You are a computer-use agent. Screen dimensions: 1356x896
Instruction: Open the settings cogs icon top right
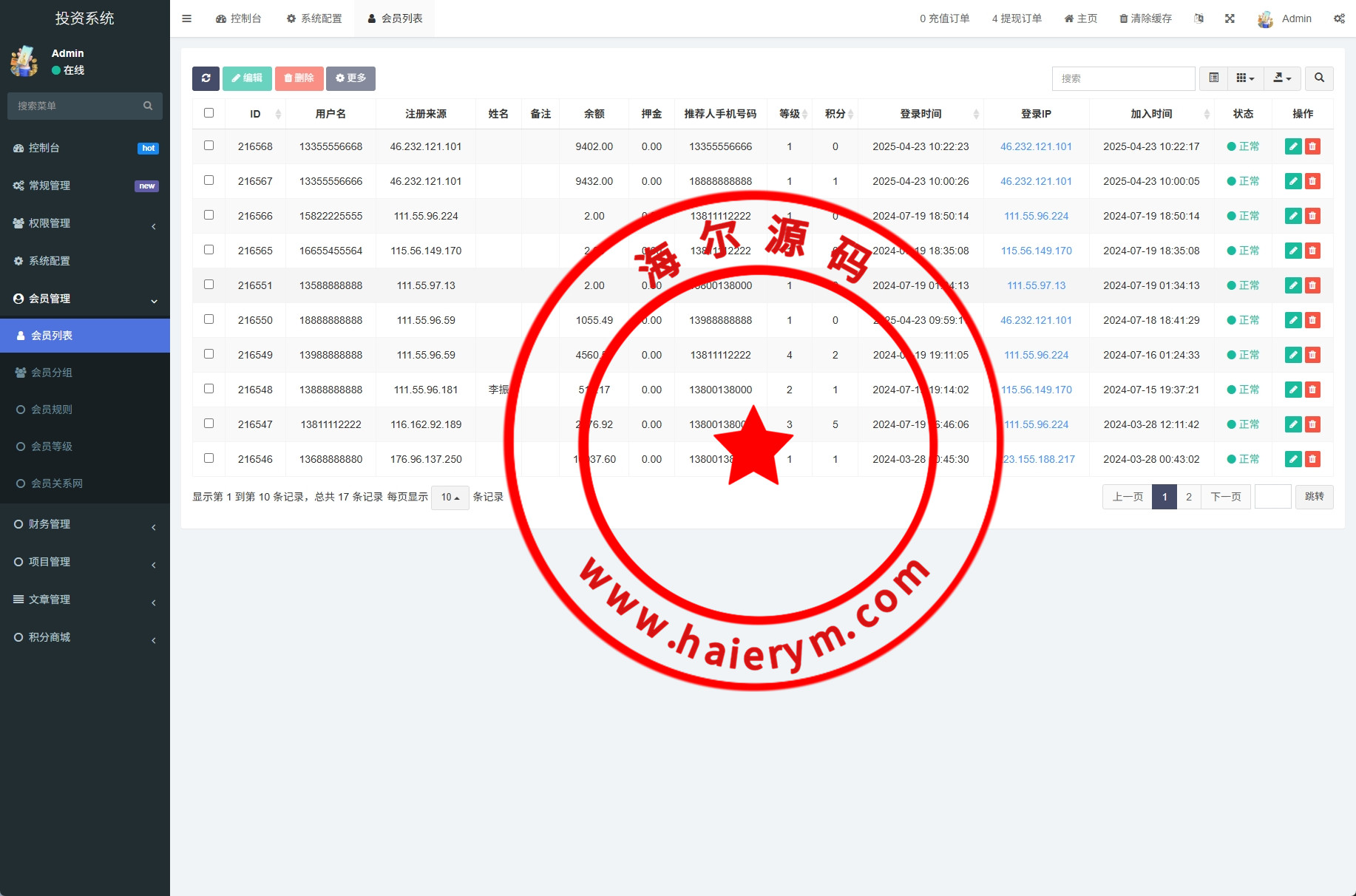(x=1339, y=18)
